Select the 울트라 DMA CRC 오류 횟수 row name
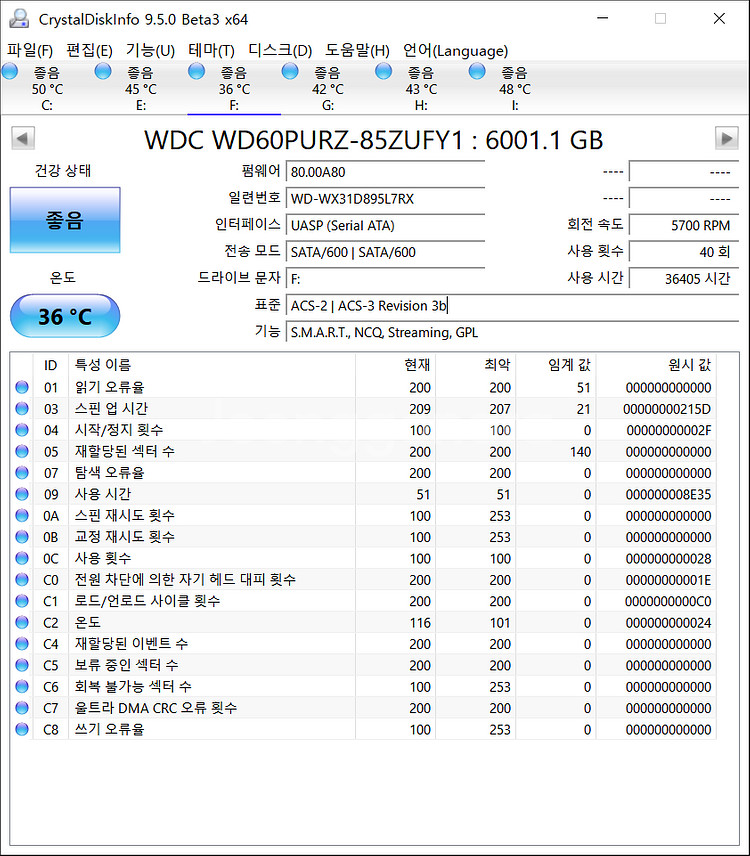The width and height of the screenshot is (750, 856). point(156,708)
